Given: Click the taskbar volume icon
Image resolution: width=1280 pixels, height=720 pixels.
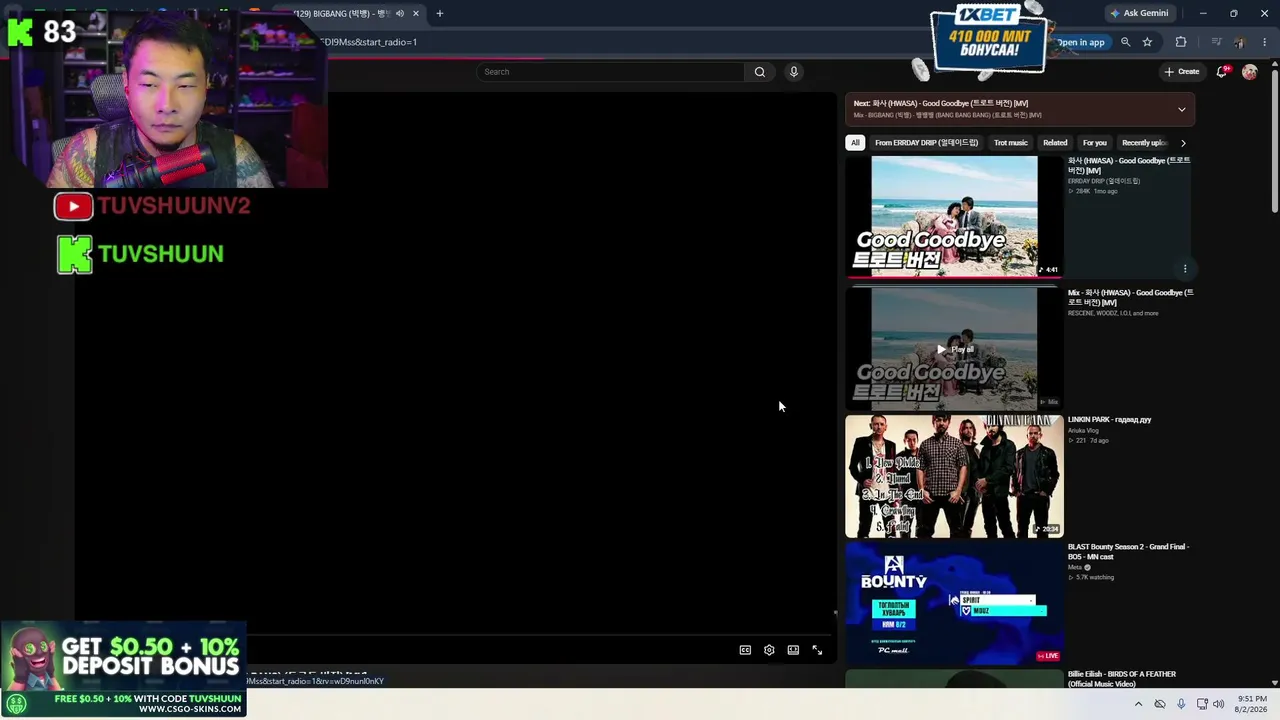Looking at the screenshot, I should (x=1219, y=704).
